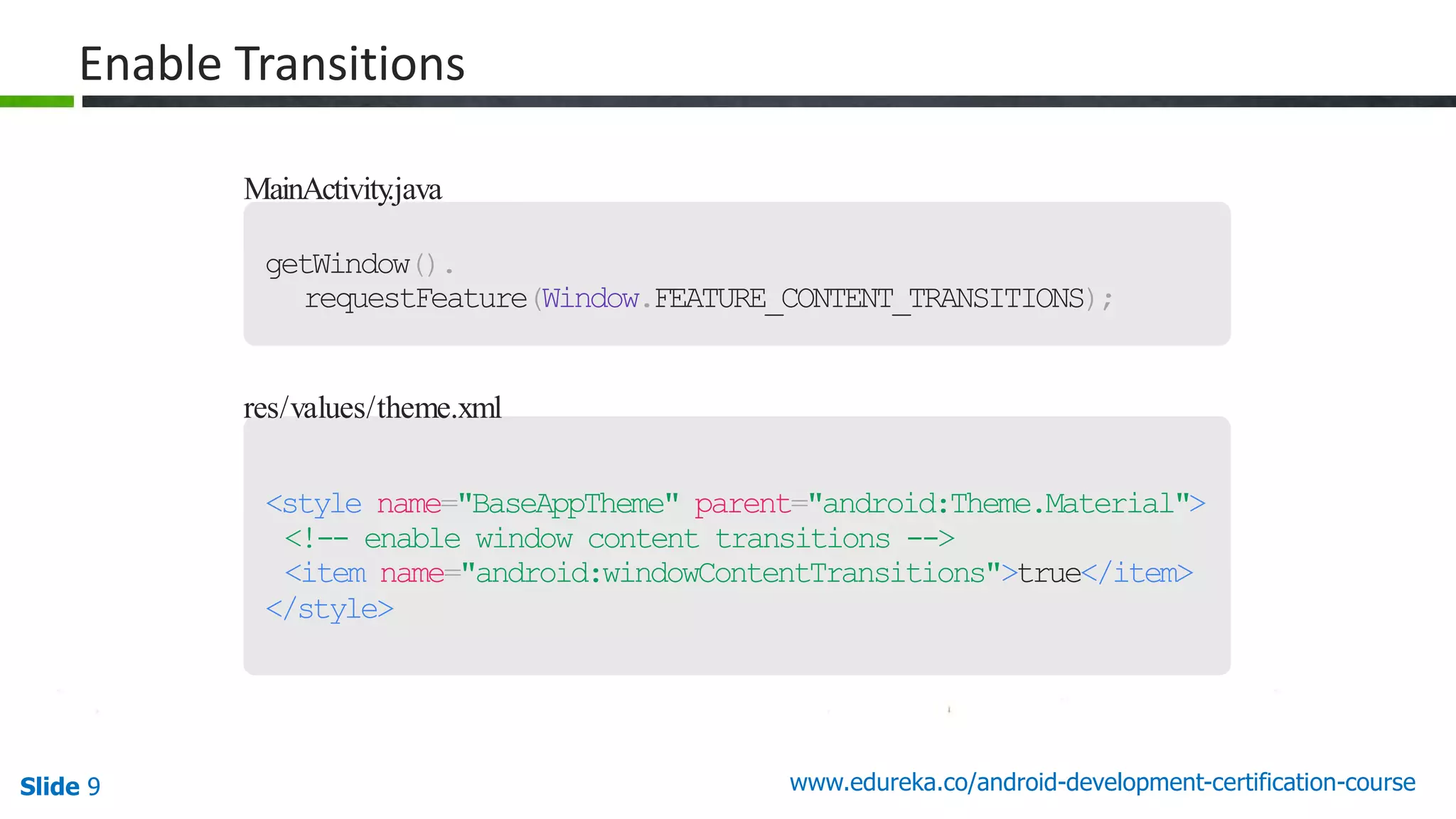Screen dimensions: 1456x819
Task: Click the requestFeature FEATURE_CONTENT_TRANSITIONS code line
Action: (709, 299)
